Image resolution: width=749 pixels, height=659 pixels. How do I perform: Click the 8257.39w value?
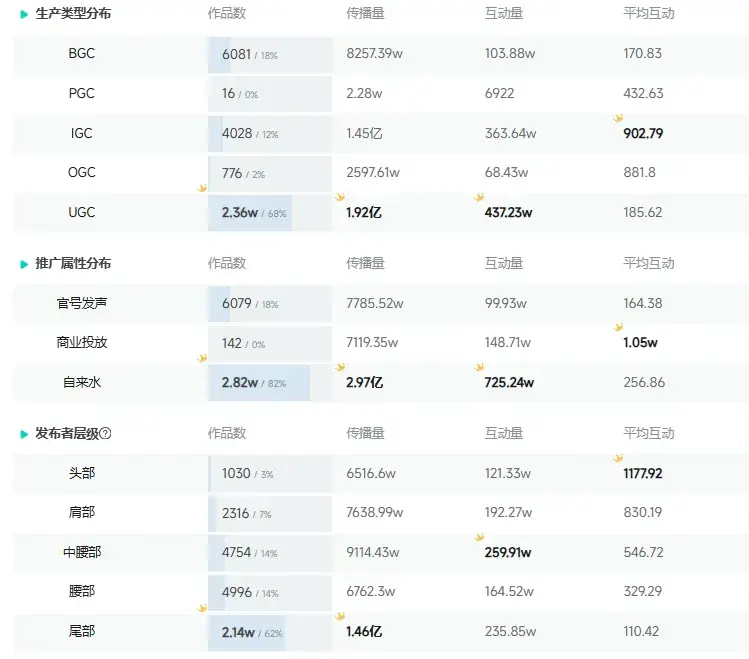374,53
